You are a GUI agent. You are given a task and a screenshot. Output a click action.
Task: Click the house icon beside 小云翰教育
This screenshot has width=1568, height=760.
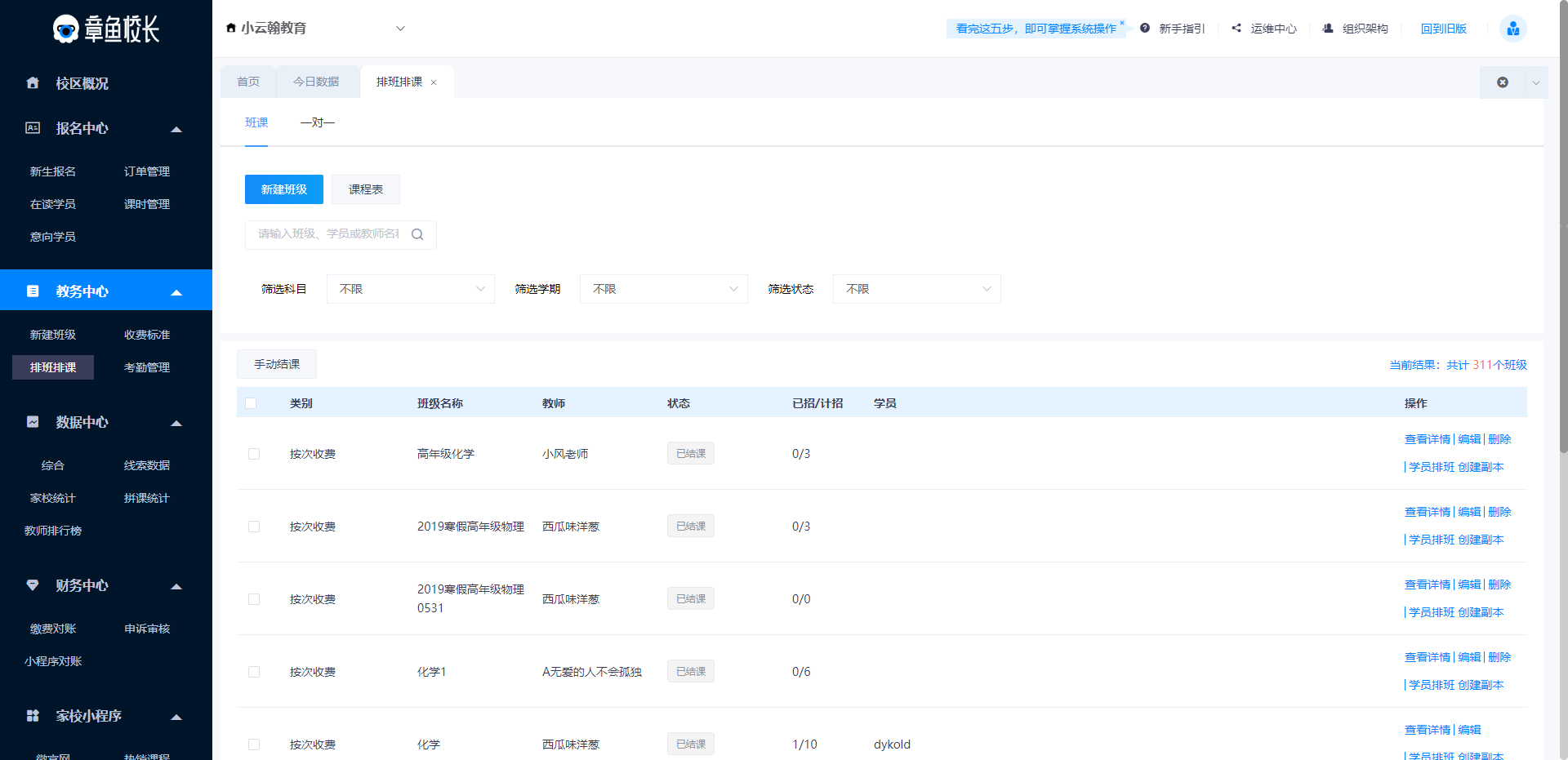(x=231, y=28)
